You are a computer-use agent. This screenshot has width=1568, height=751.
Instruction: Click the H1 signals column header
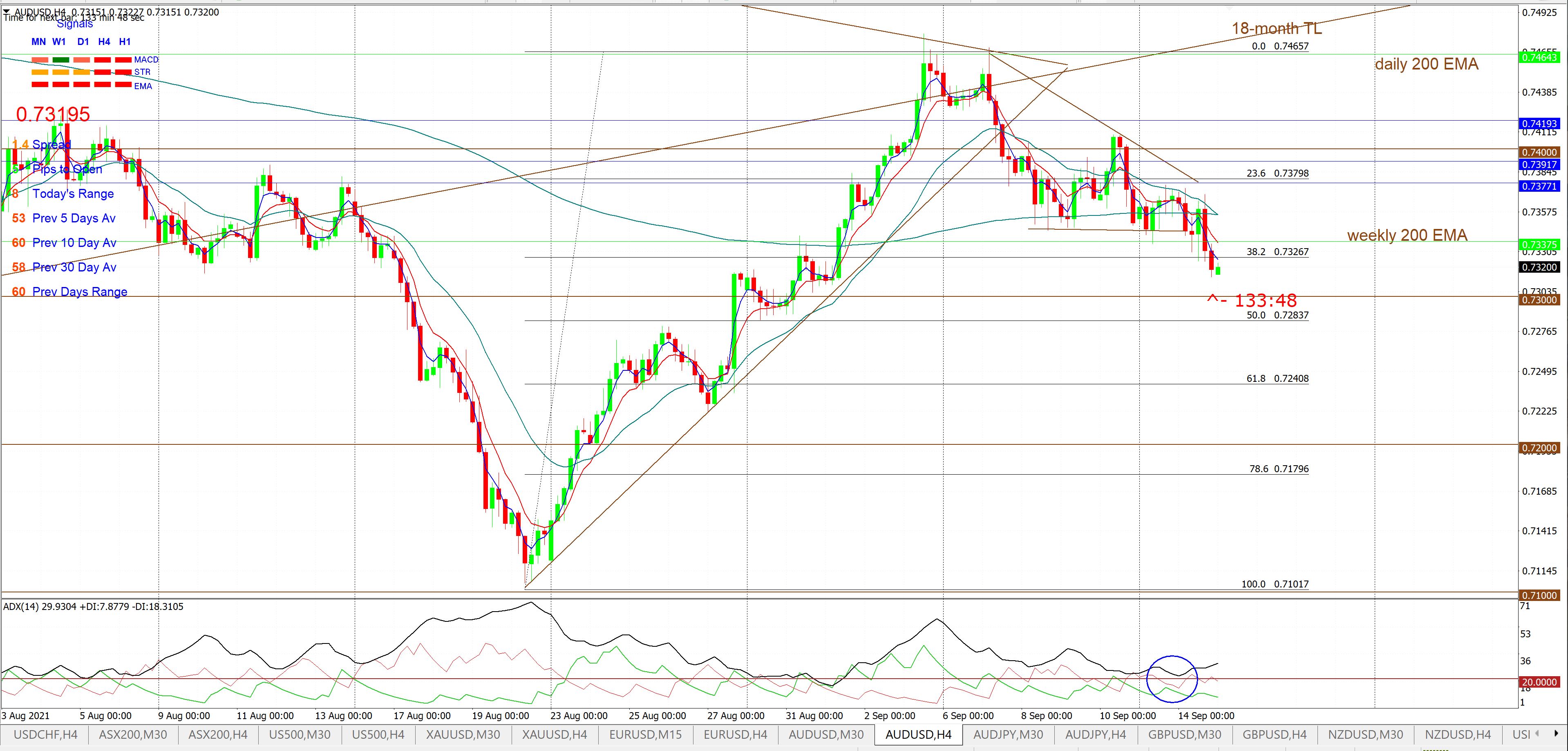click(x=125, y=41)
